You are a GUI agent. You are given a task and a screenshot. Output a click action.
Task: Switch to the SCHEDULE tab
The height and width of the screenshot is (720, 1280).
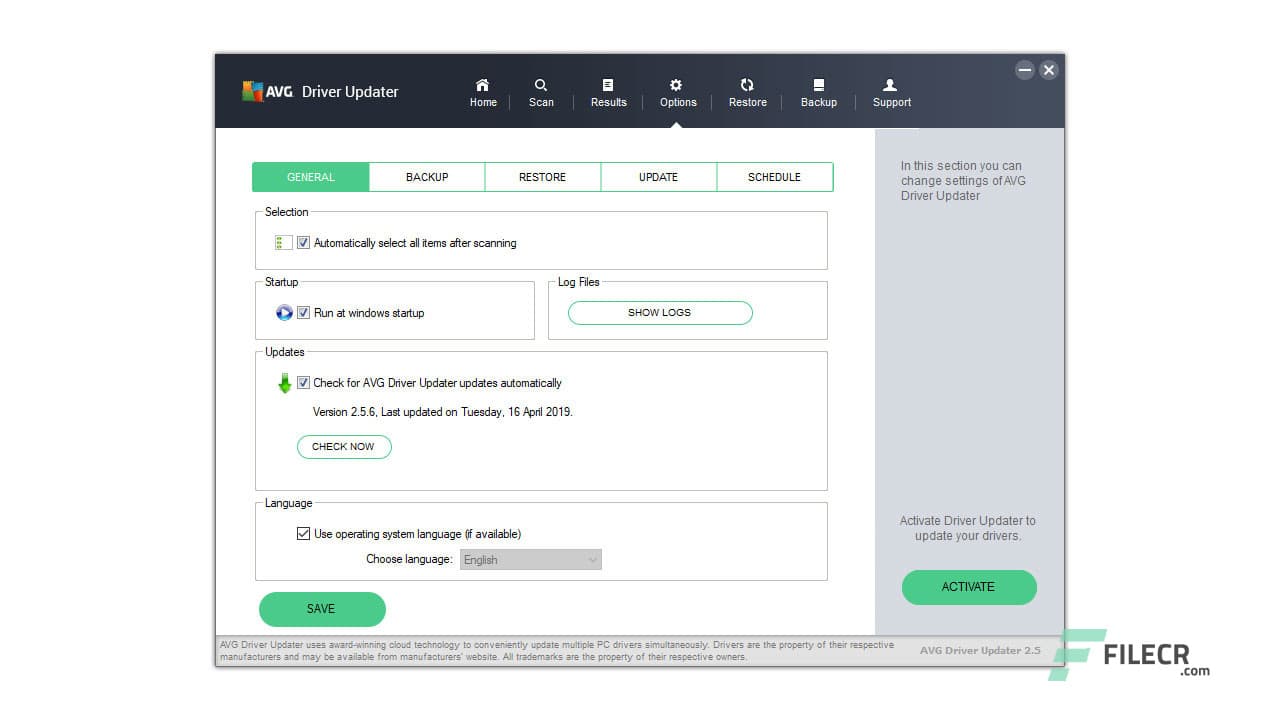[x=775, y=176]
